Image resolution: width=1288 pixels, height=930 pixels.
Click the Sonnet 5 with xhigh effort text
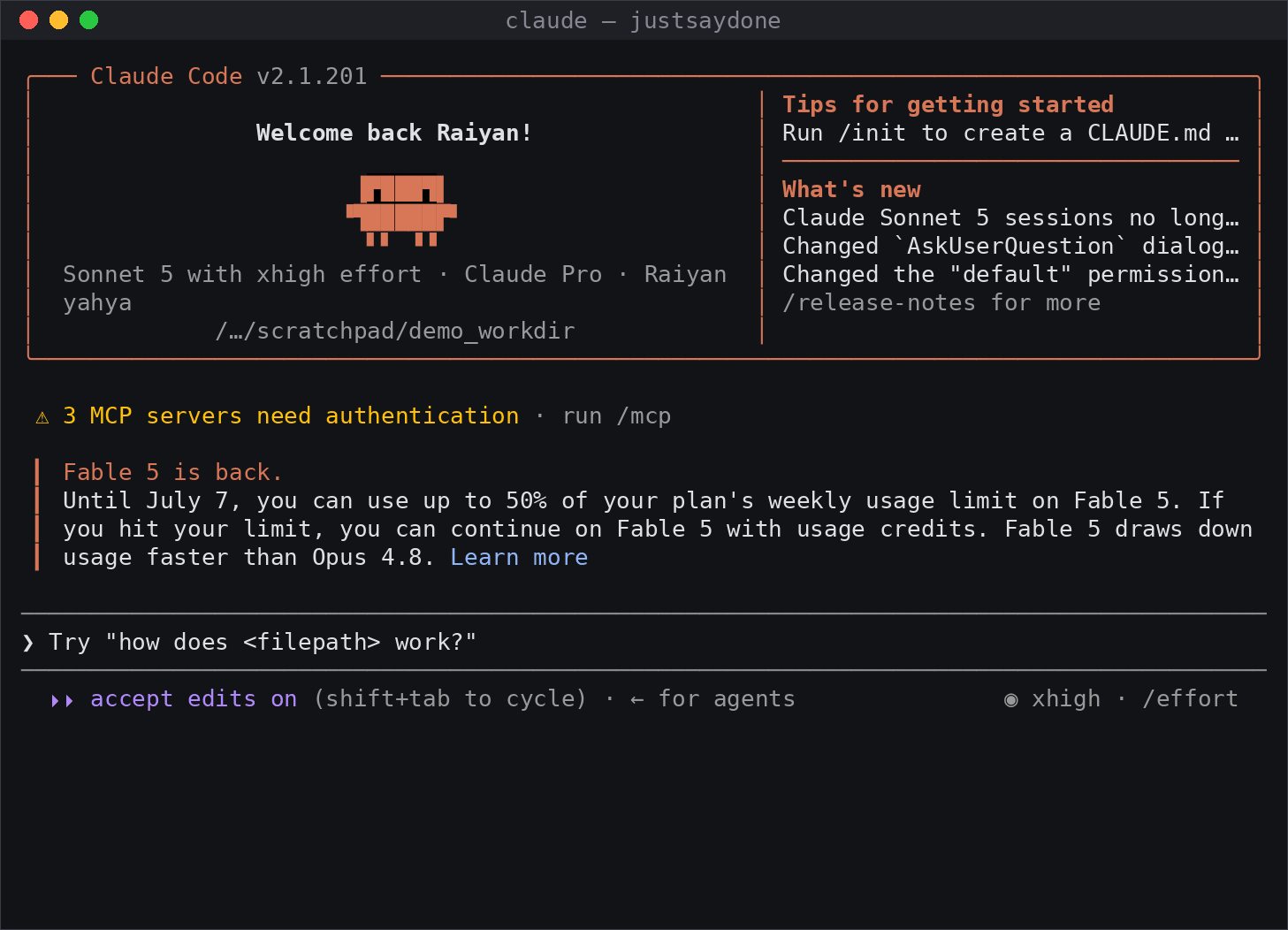tap(242, 275)
